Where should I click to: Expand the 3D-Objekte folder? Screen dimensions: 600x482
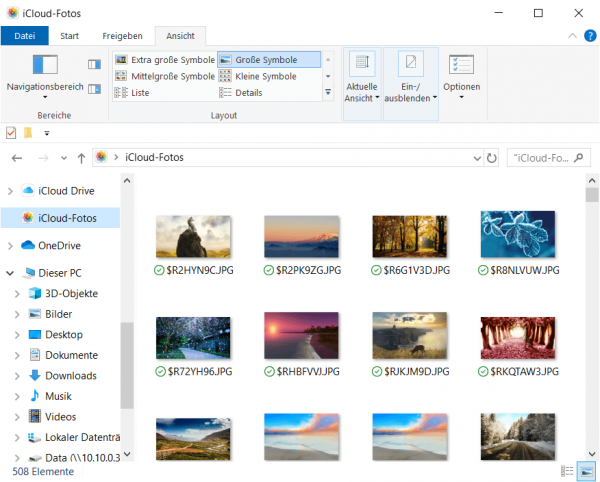coord(17,294)
